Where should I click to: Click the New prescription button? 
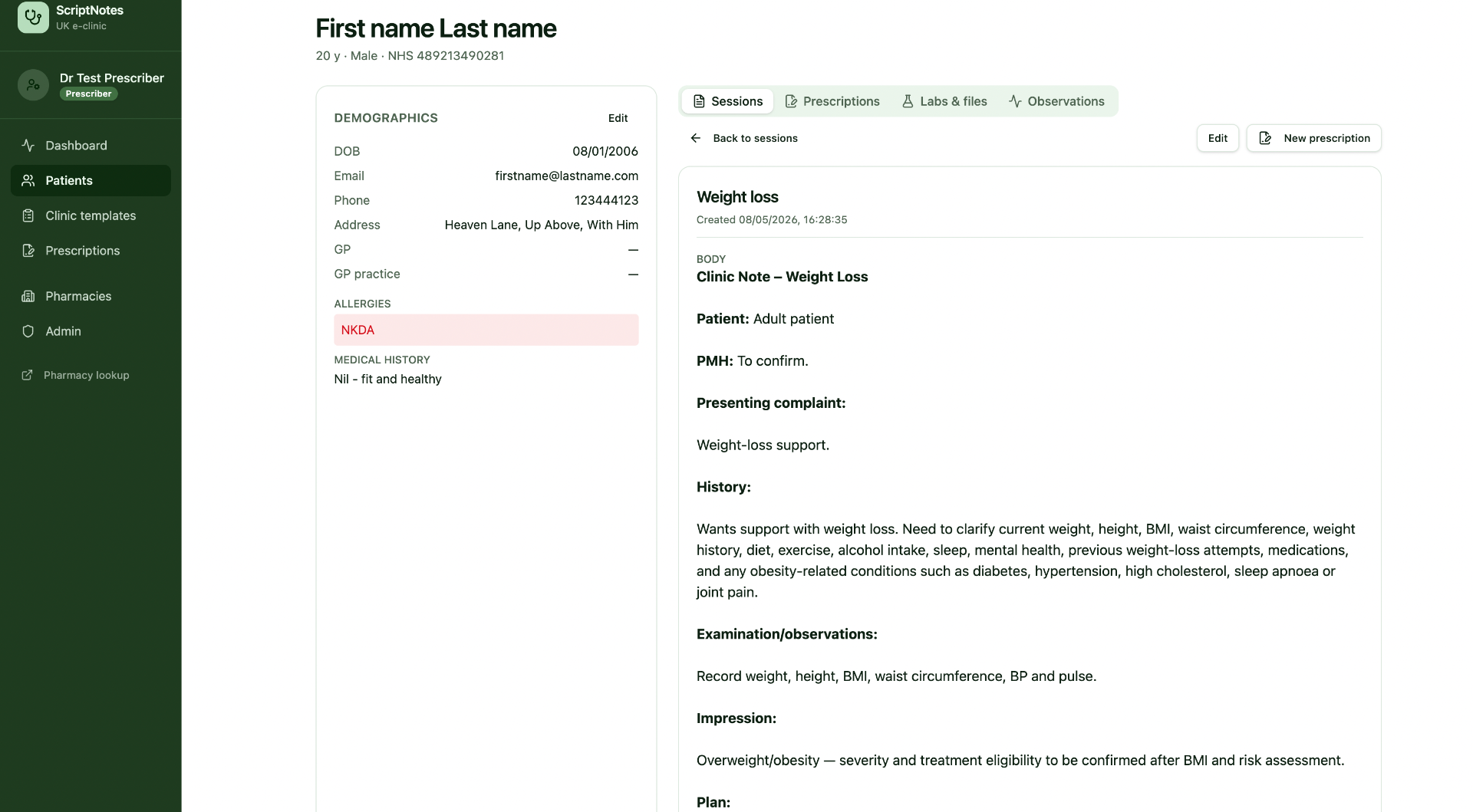click(x=1313, y=138)
